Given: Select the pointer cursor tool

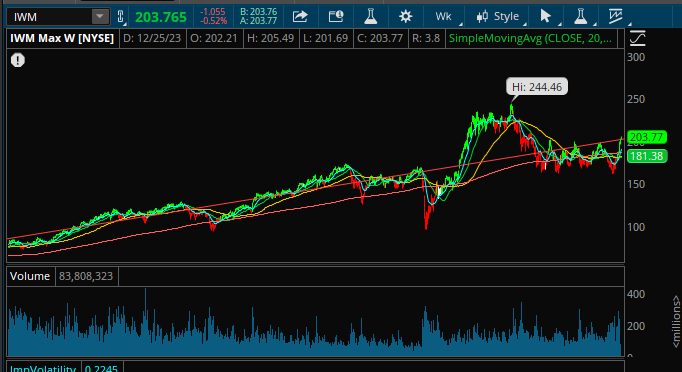Looking at the screenshot, I should click(545, 17).
